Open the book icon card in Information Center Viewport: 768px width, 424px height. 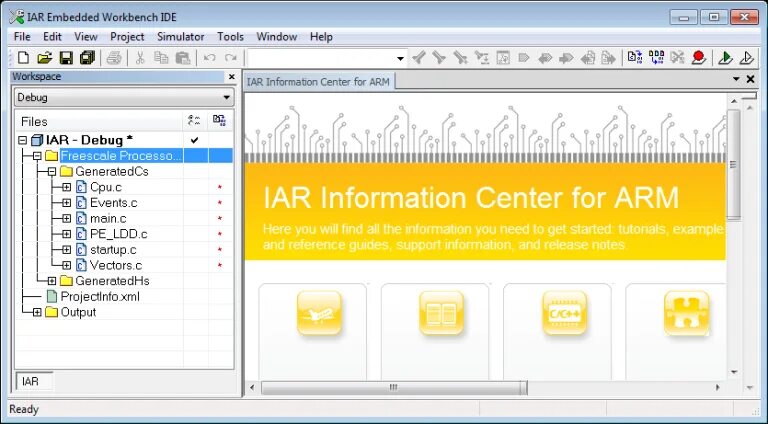[441, 313]
